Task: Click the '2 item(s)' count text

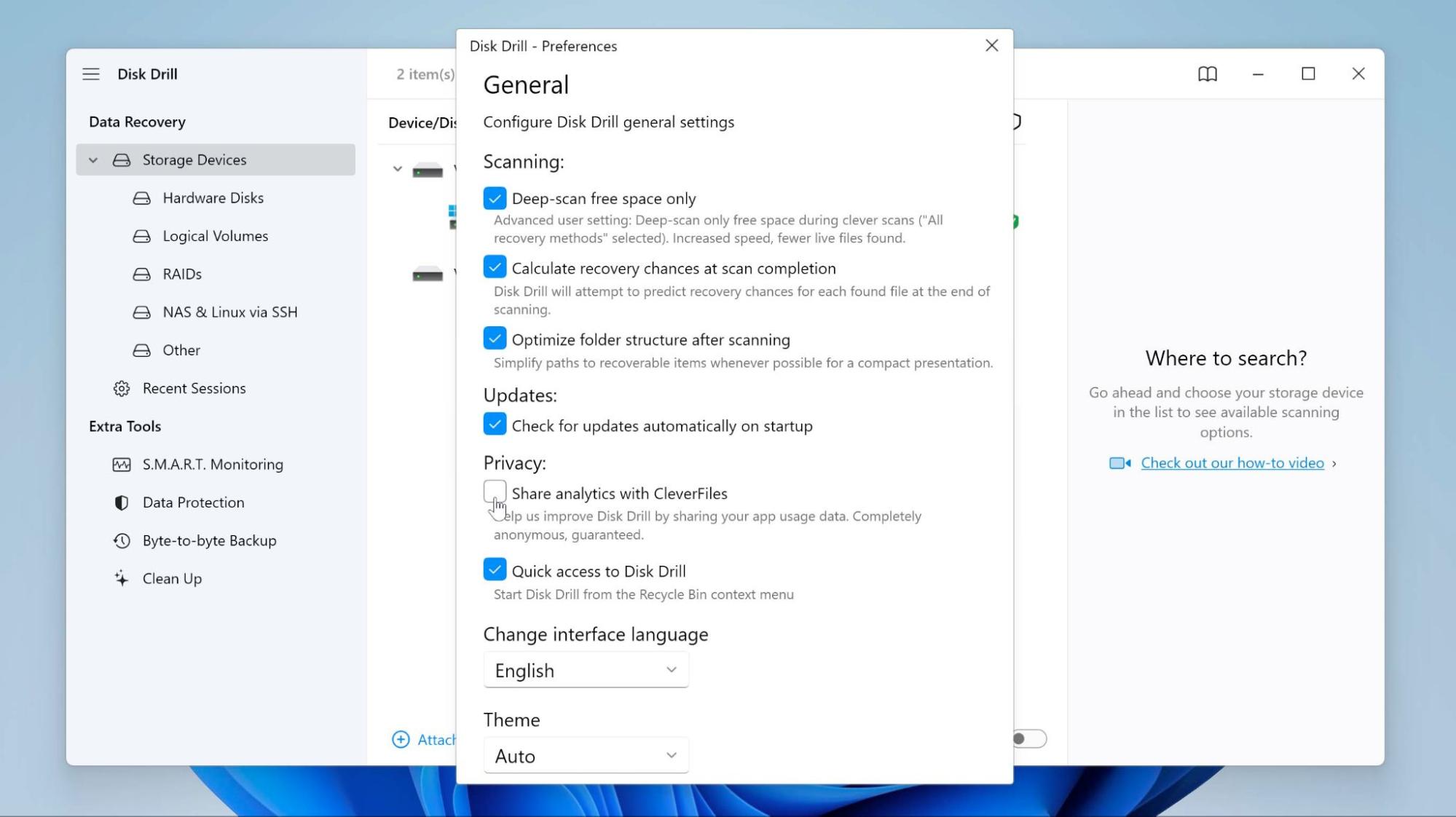Action: pyautogui.click(x=425, y=74)
